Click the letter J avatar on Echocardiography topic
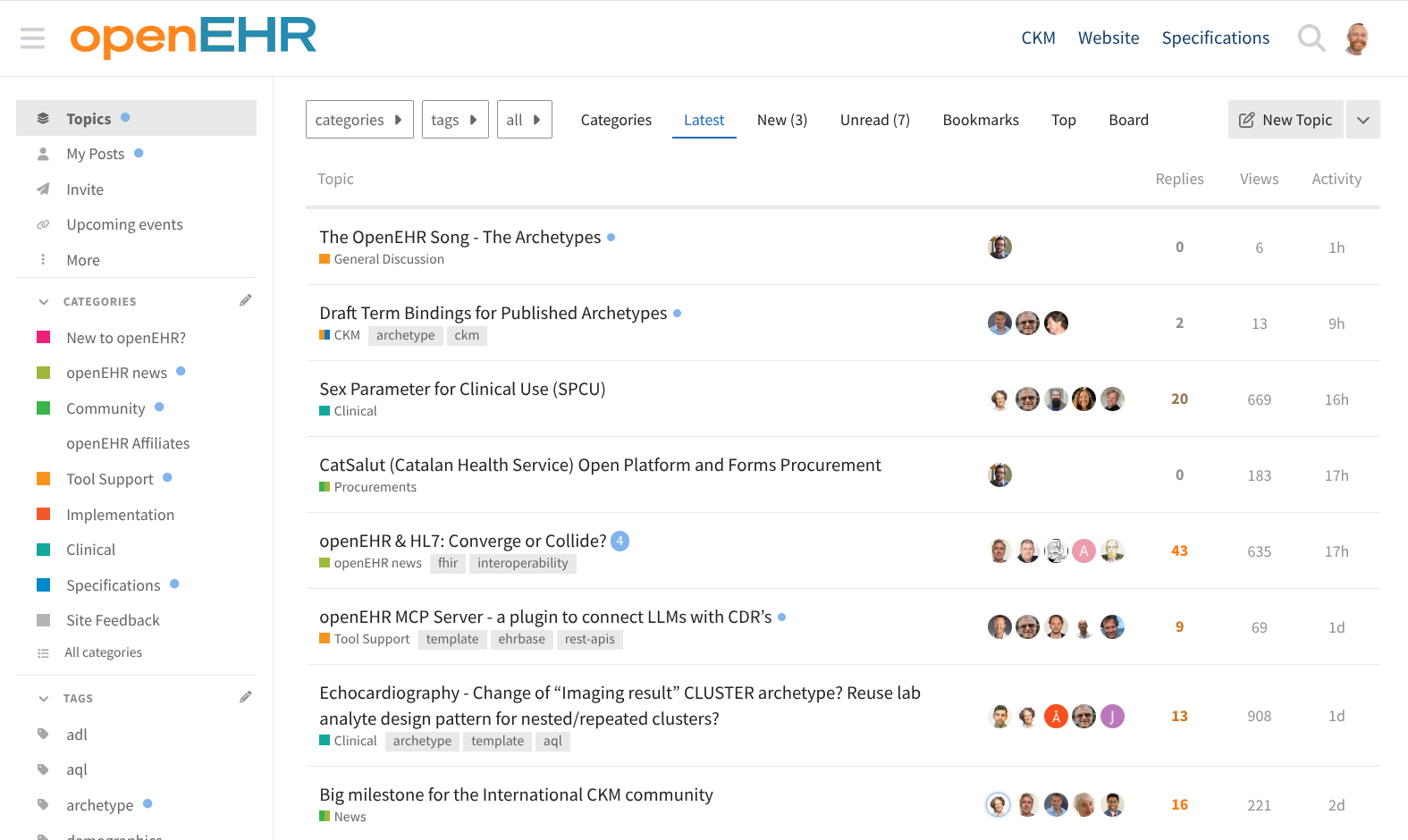Screen dimensions: 1408x840 click(1112, 717)
